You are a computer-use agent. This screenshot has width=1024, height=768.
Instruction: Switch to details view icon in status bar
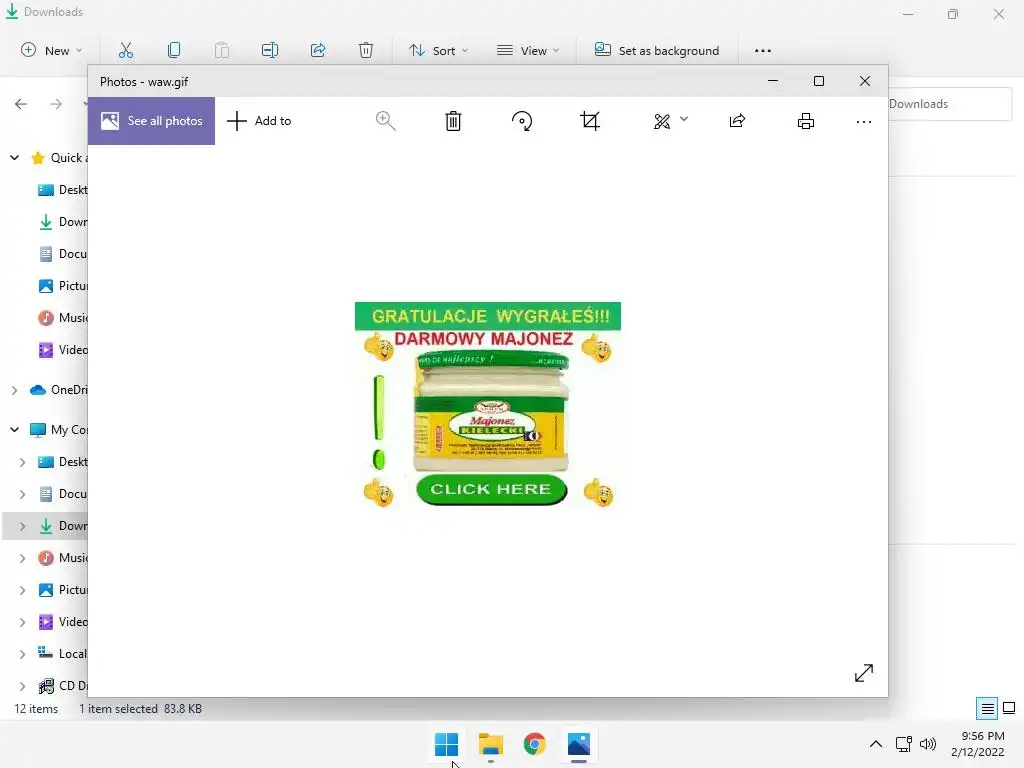(987, 708)
